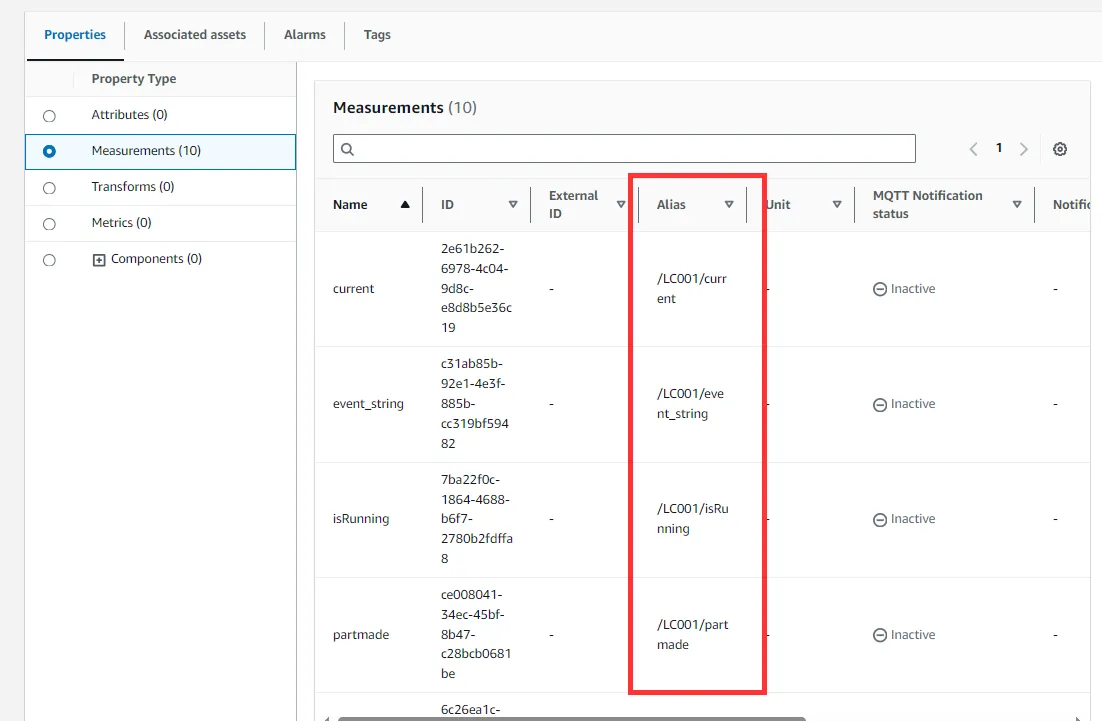Click the 'partmade' name cell
Screen dimensions: 1102x721
(361, 635)
